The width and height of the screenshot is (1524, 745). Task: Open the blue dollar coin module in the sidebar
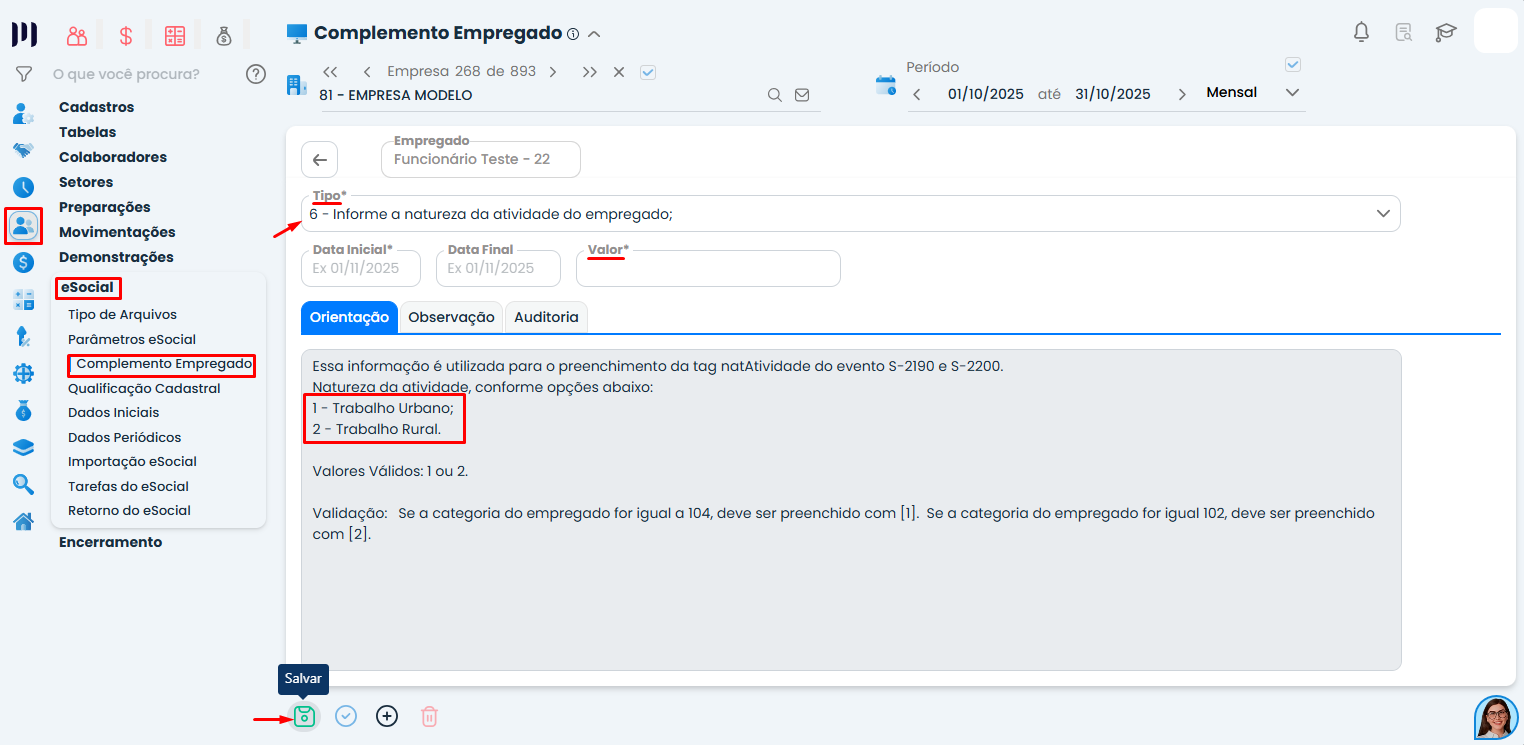point(23,263)
